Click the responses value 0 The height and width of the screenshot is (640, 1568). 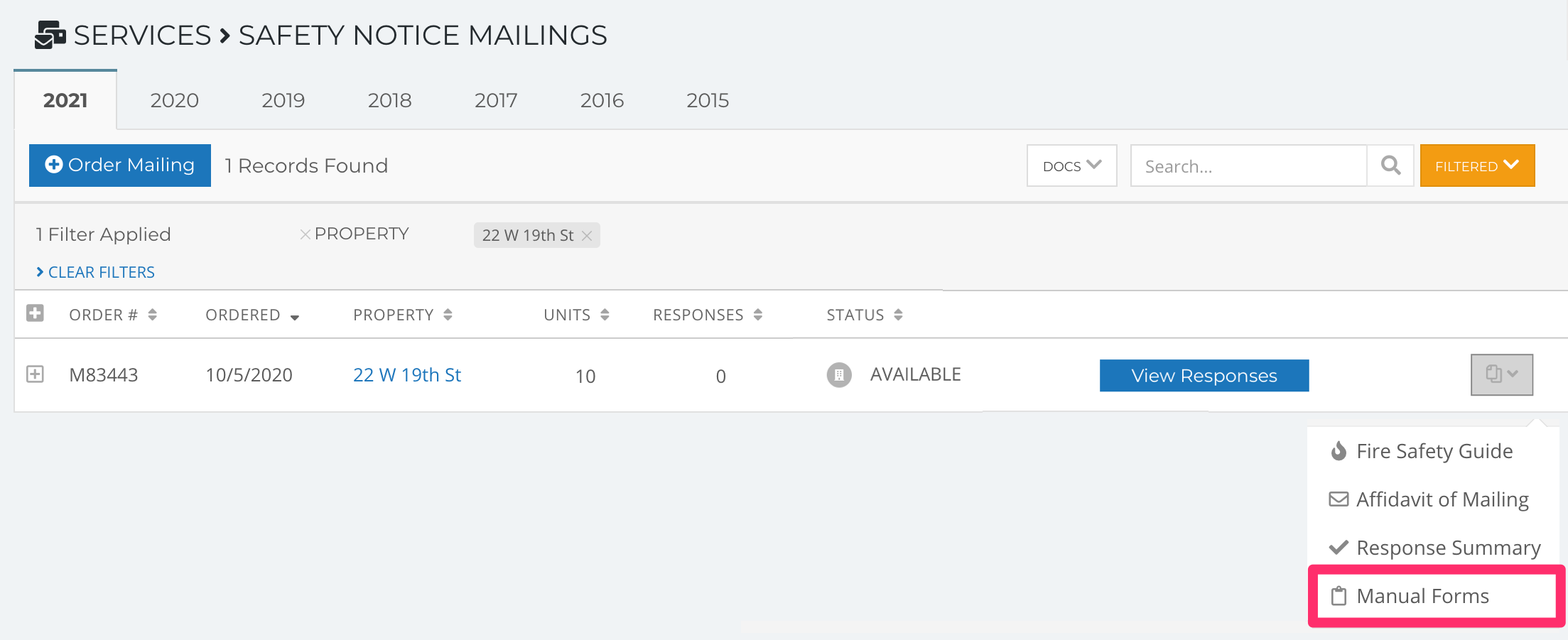(x=720, y=376)
